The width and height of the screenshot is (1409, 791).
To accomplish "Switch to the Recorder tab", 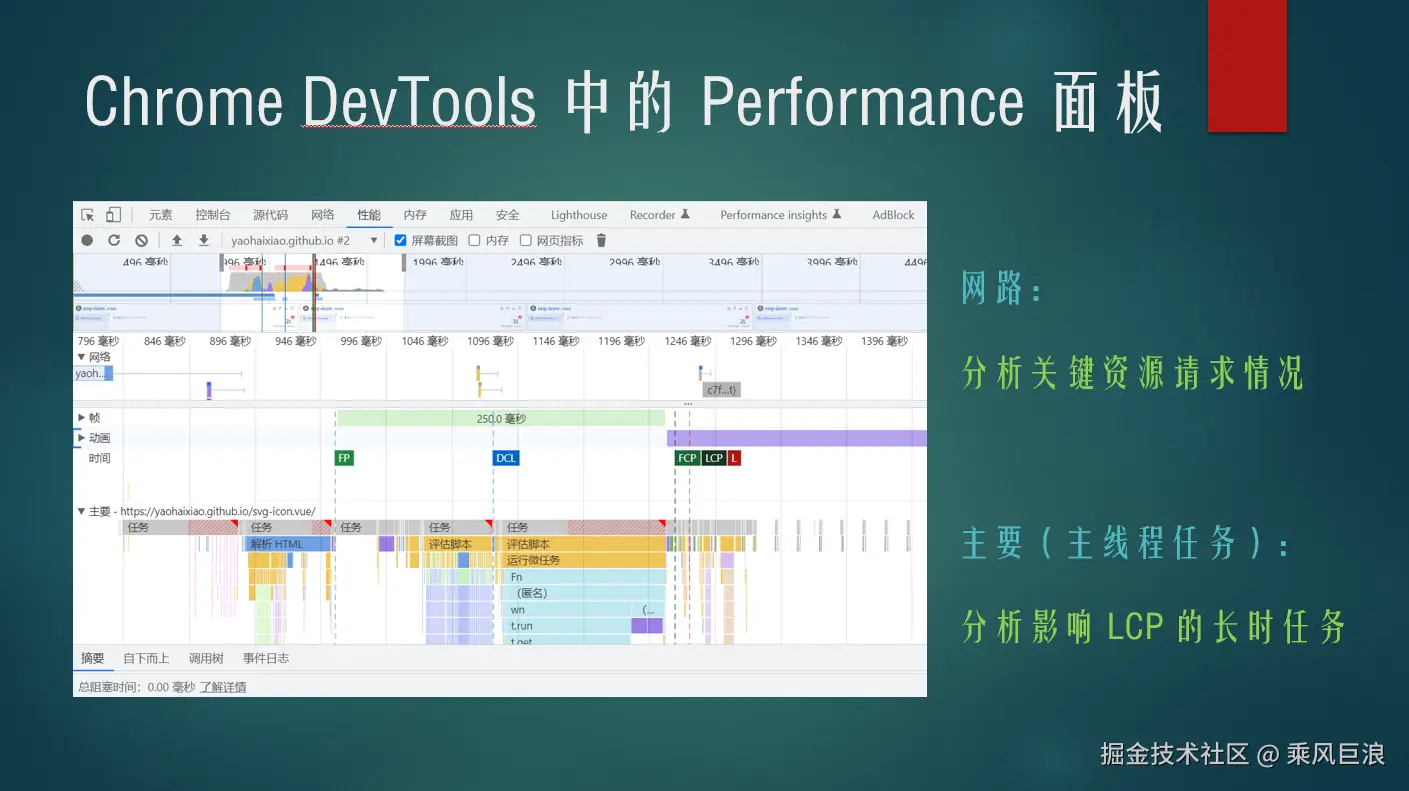I will coord(660,215).
